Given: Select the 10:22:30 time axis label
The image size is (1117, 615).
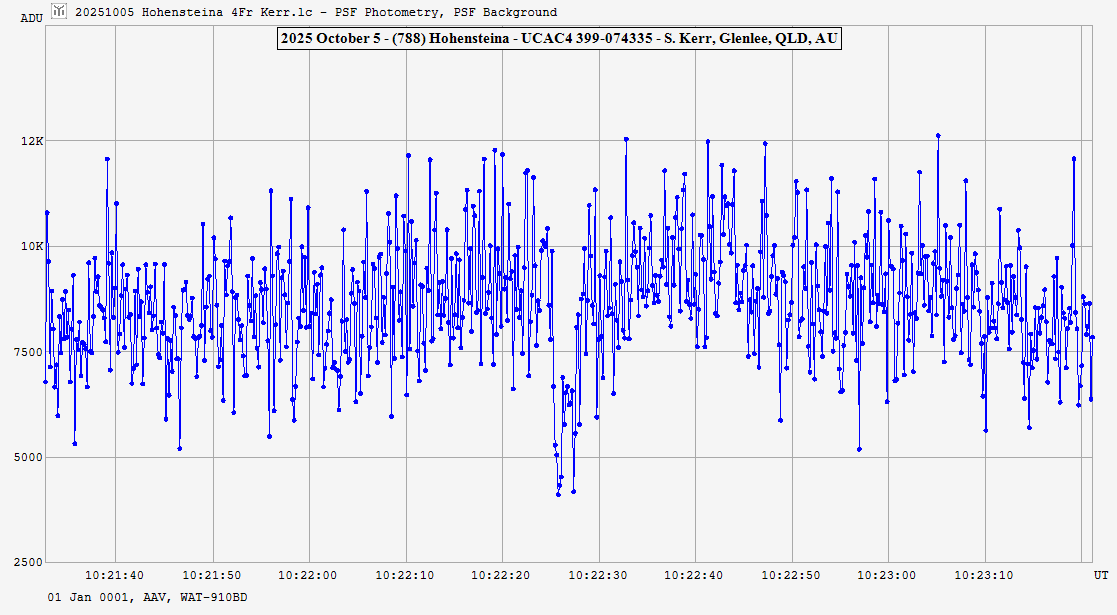Looking at the screenshot, I should pos(598,575).
